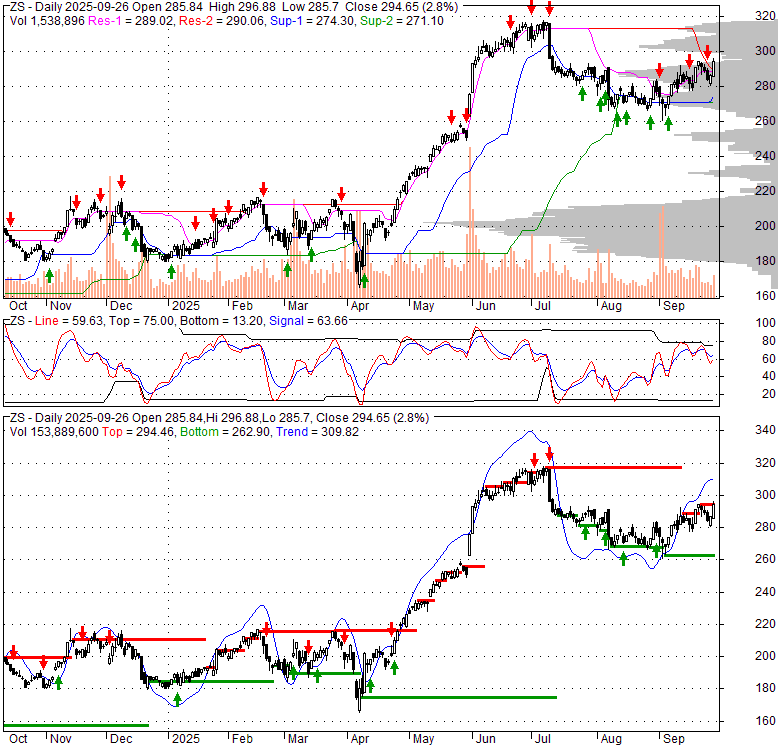780x745 pixels.
Task: Click the 'Vol 153,889,600' text in bottom chart
Action: tap(54, 432)
